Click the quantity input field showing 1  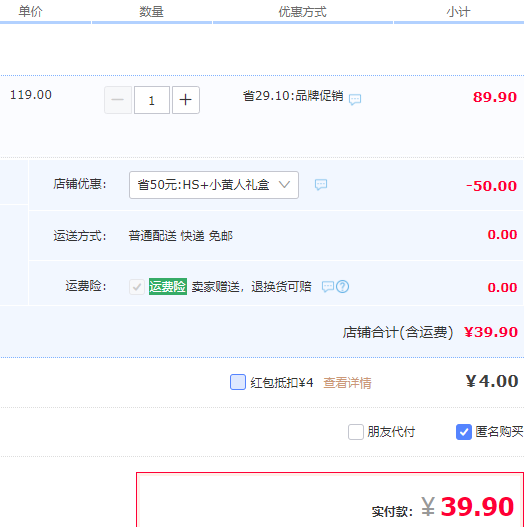[152, 100]
